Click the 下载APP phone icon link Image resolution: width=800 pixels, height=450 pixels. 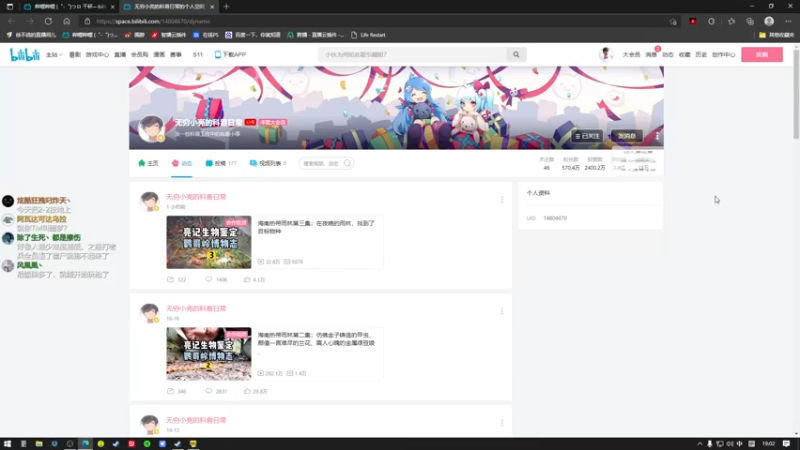(230, 55)
